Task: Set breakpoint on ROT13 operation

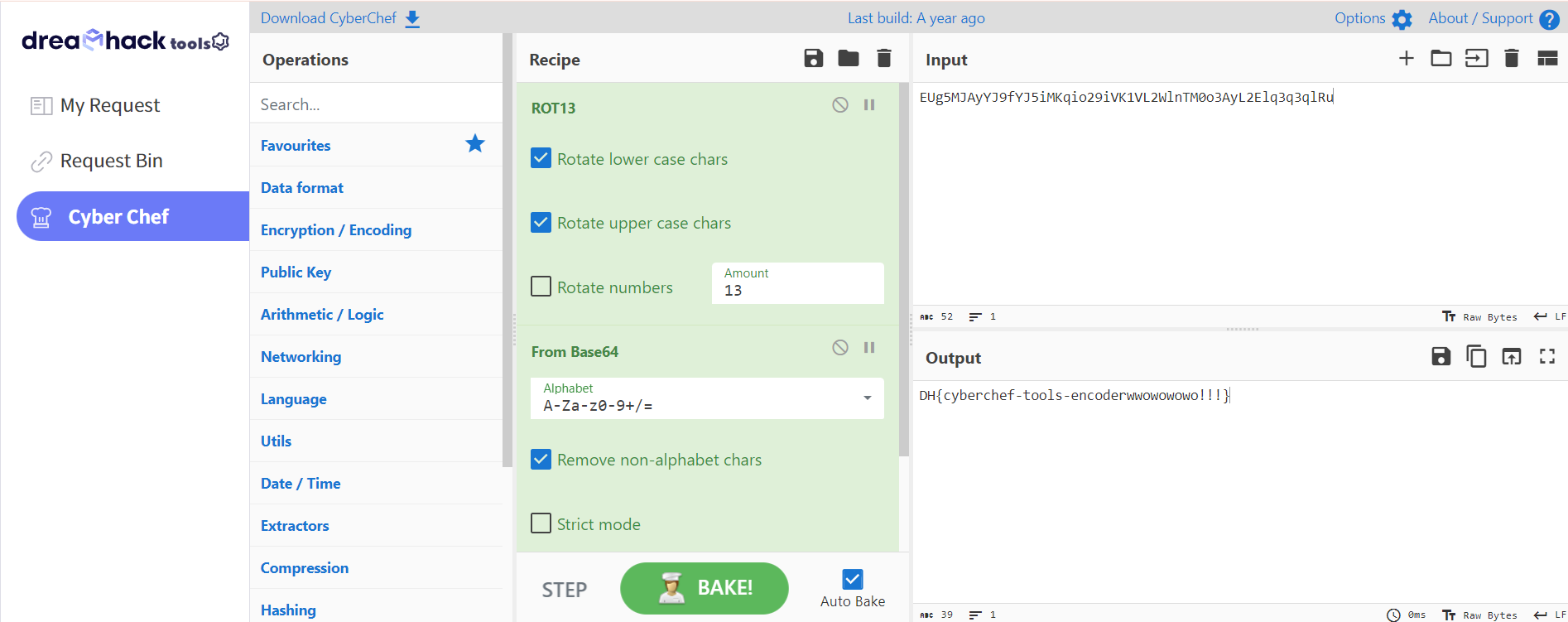Action: (x=869, y=104)
